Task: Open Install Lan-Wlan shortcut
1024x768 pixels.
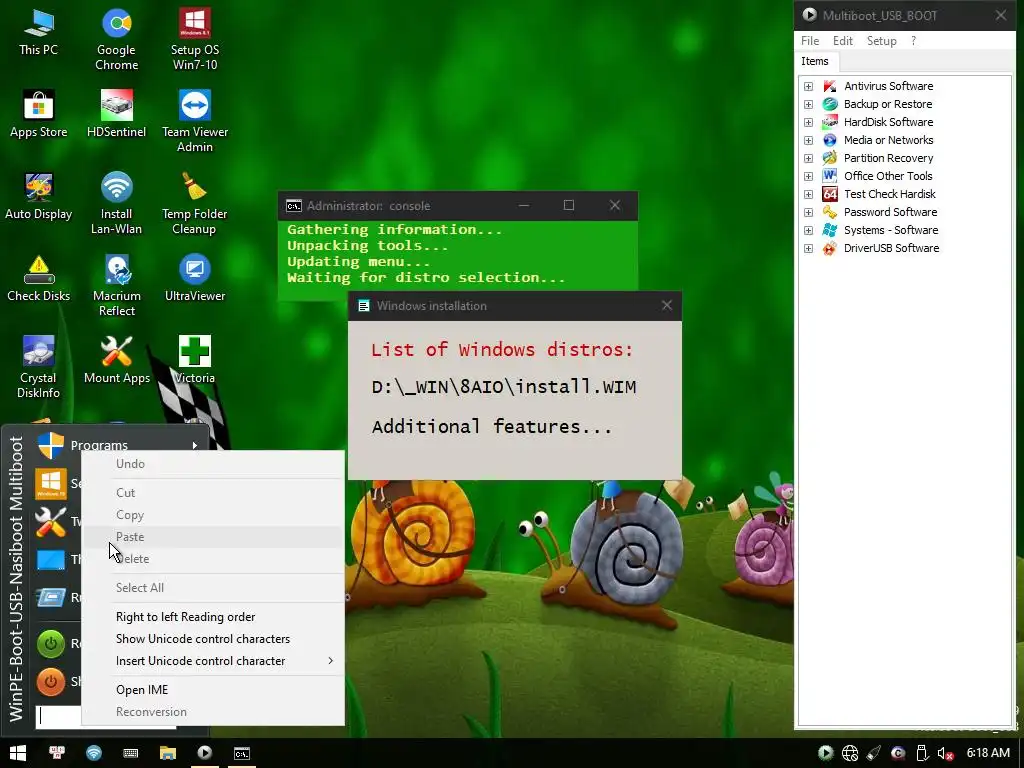Action: (x=116, y=204)
